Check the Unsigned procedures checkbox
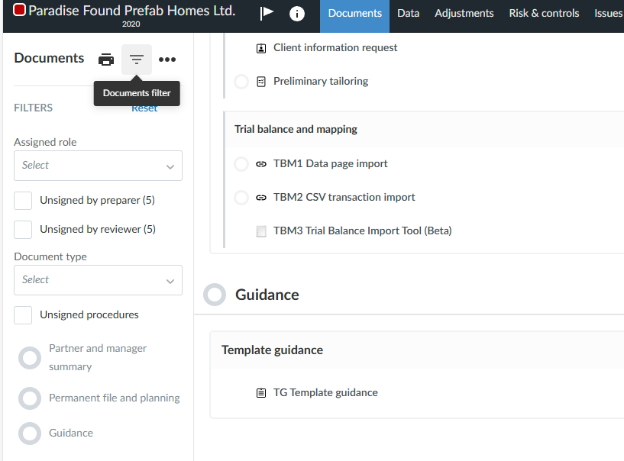 (x=23, y=315)
